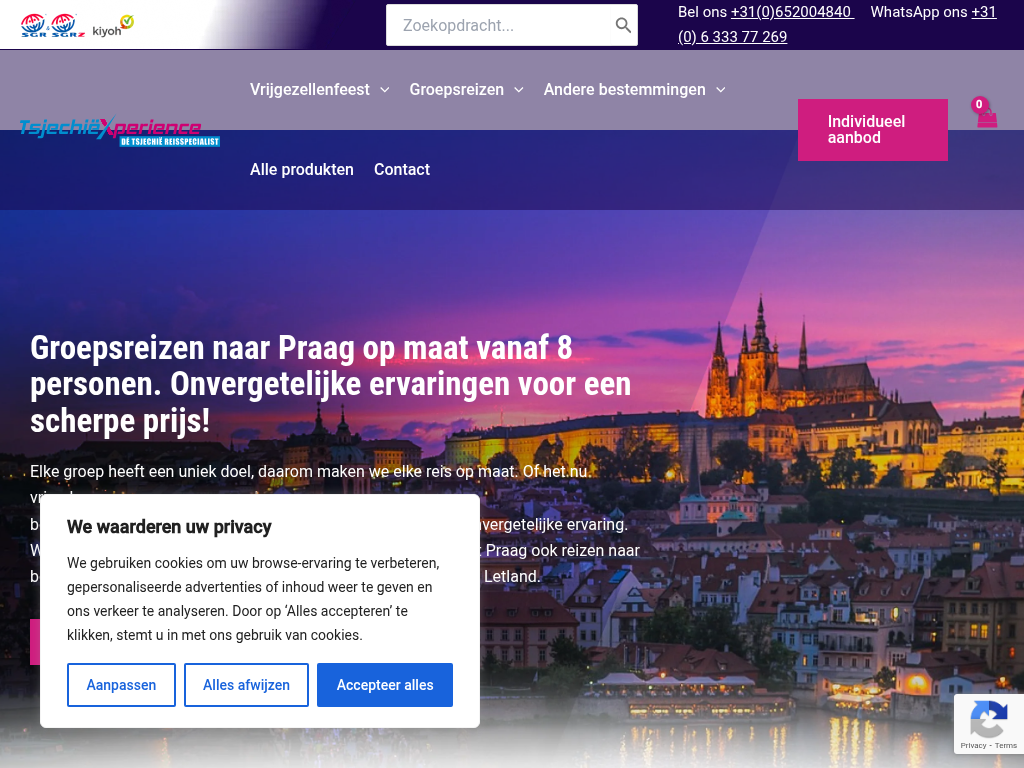Click the SGR certification logo
Screen dimensions: 1024x768
click(34, 25)
